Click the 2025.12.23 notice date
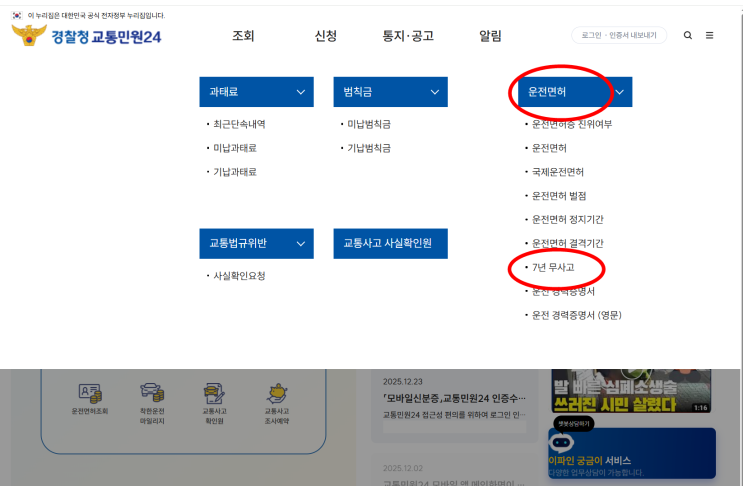Screen dimensions: 743x486 tap(403, 382)
